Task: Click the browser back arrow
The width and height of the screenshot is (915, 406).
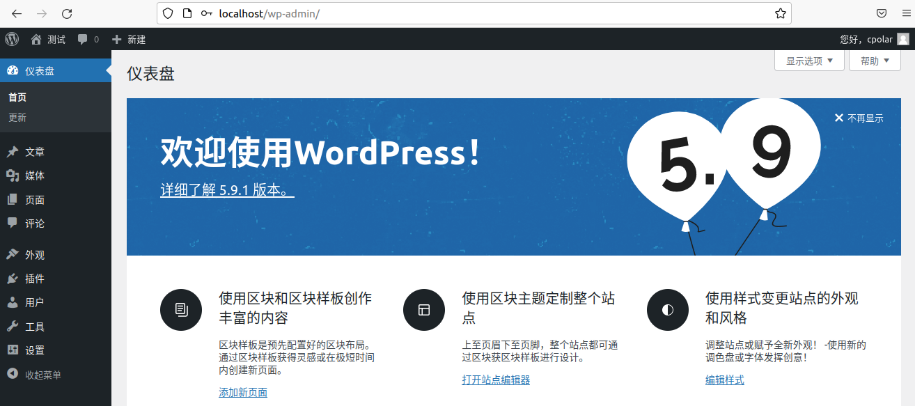Action: click(x=17, y=14)
